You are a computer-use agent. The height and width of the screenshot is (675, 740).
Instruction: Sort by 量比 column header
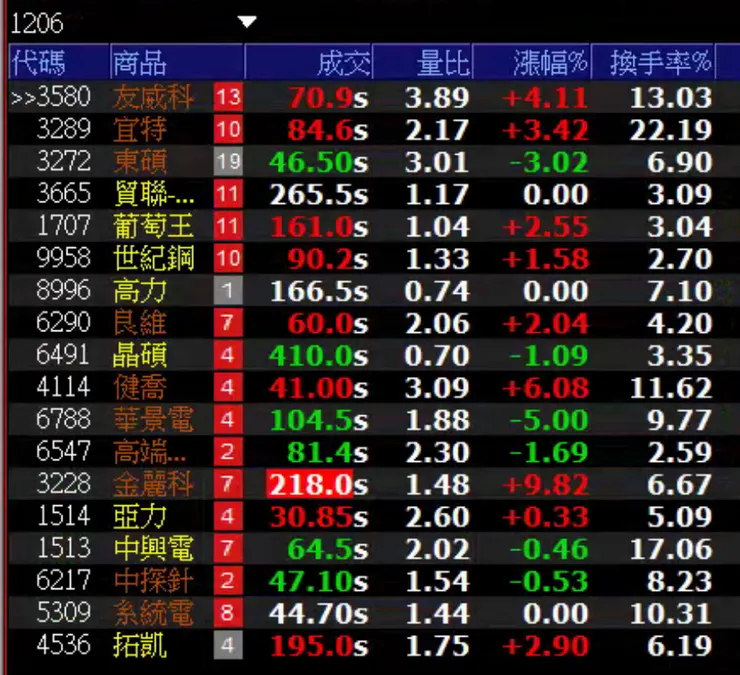[423, 62]
